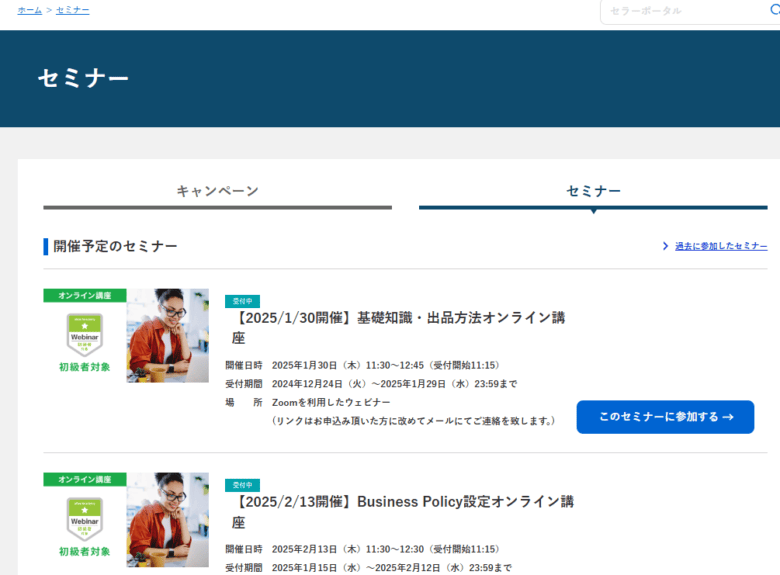Go to ホーム via the breadcrumb

[x=29, y=10]
